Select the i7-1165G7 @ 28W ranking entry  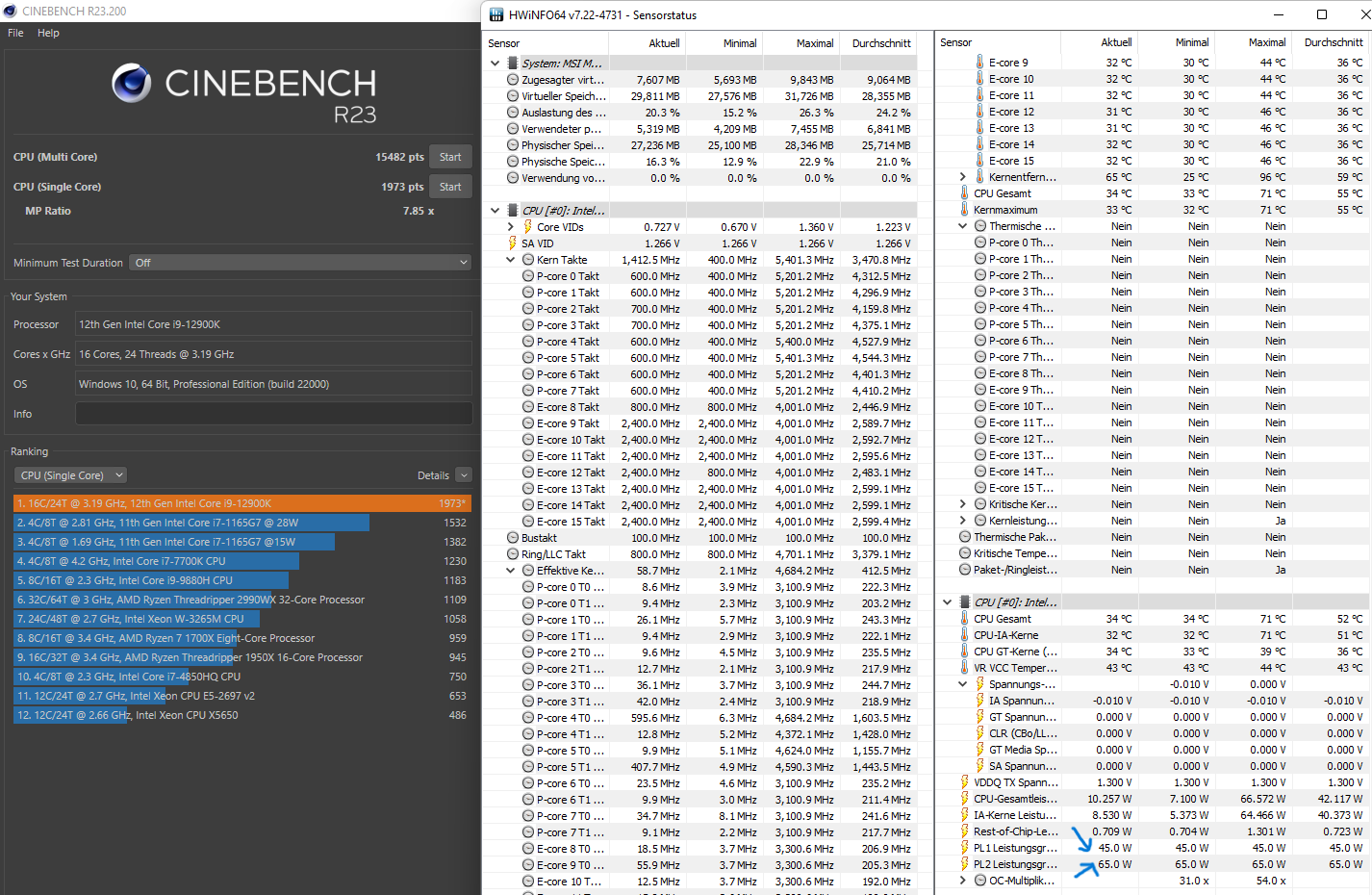click(241, 523)
